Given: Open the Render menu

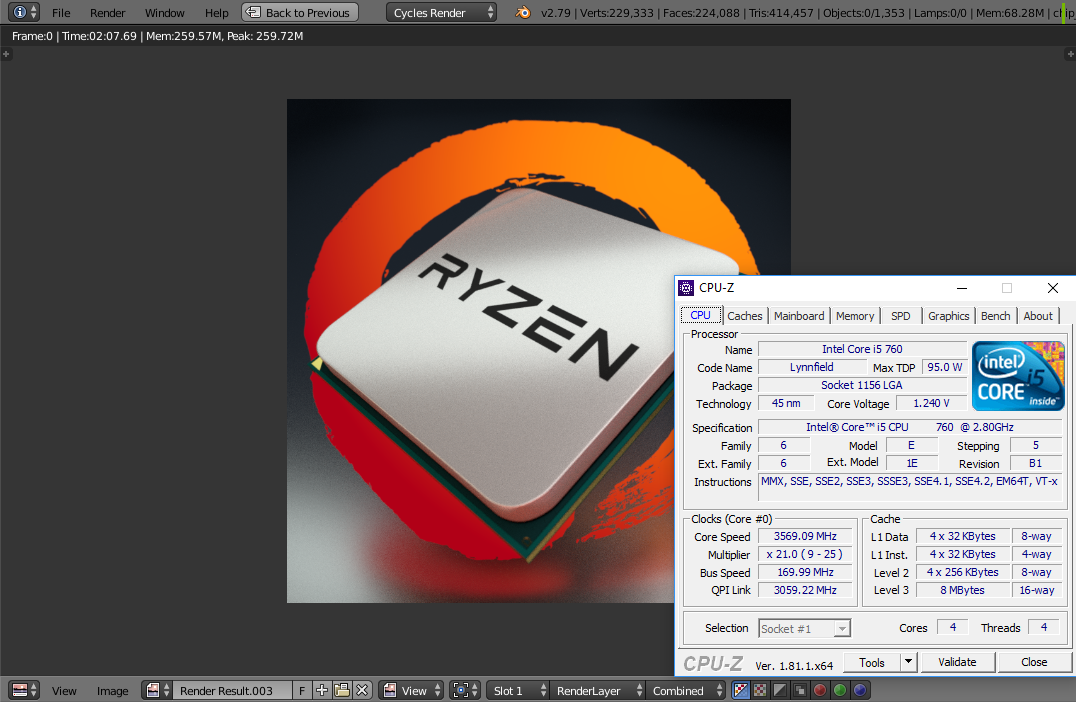Looking at the screenshot, I should (x=108, y=13).
